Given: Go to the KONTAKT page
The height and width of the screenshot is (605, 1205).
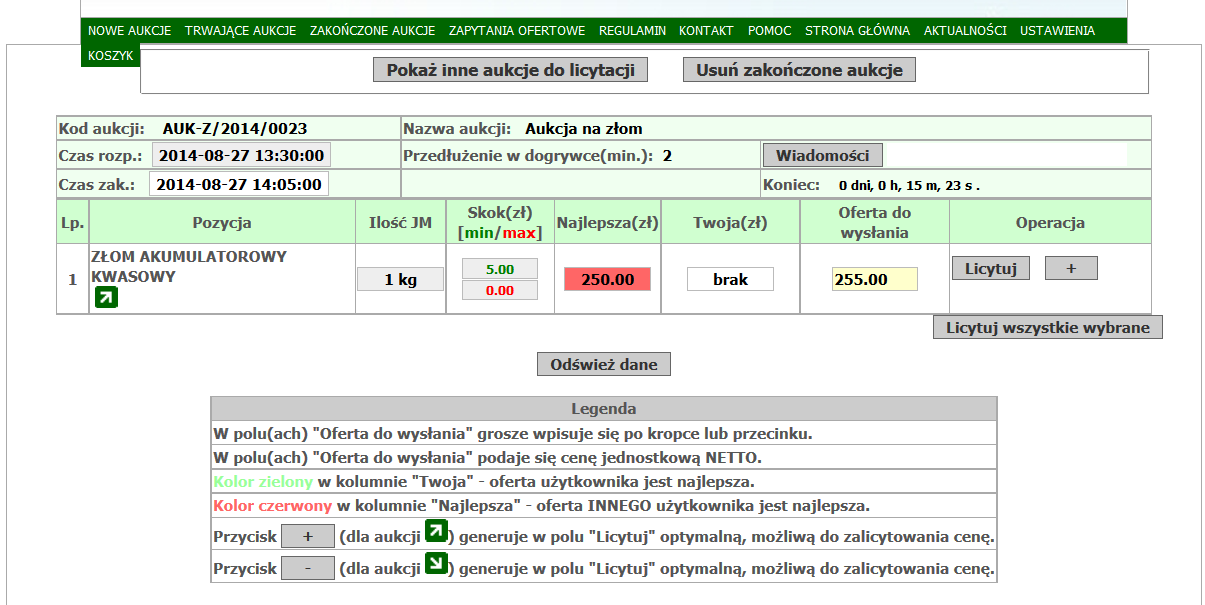Looking at the screenshot, I should click(x=706, y=31).
